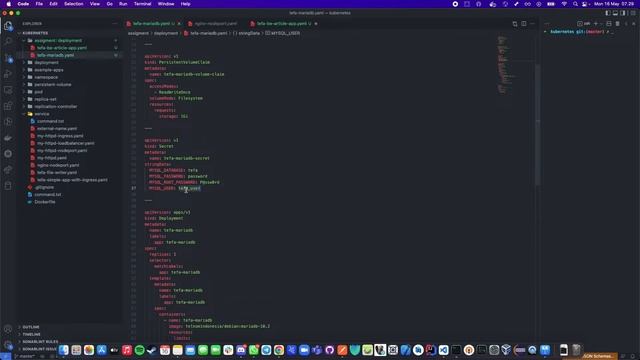Open the Search view in activity bar
The image size is (640, 360).
[8, 42]
